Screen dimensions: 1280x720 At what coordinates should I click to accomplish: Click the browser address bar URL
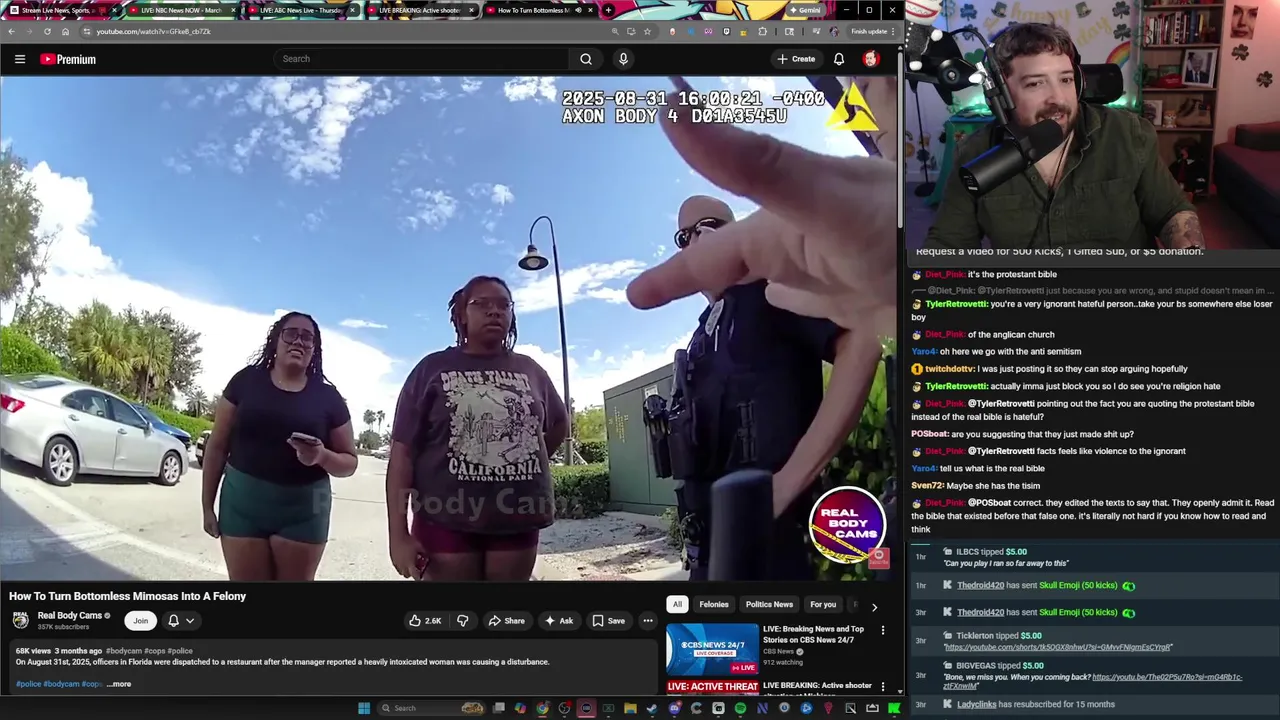[153, 31]
